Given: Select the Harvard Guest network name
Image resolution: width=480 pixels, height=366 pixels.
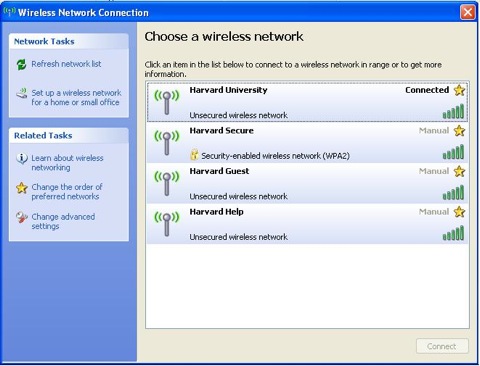Looking at the screenshot, I should click(x=219, y=171).
